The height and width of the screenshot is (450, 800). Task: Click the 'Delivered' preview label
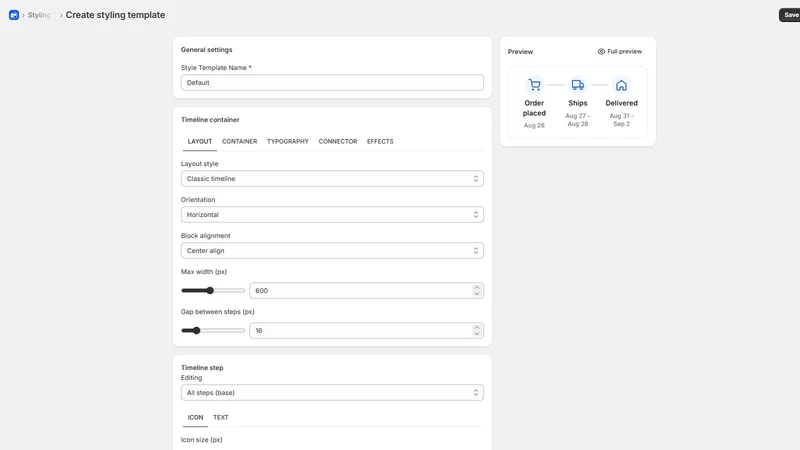click(621, 103)
